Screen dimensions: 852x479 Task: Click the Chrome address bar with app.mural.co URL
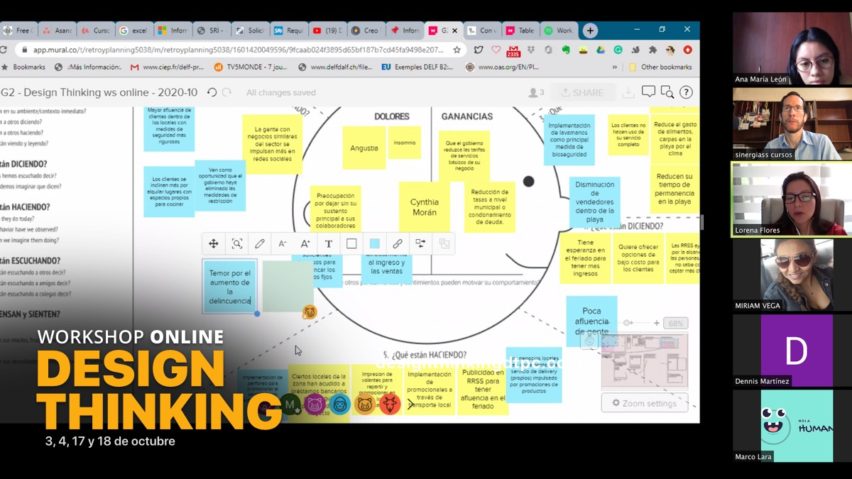point(238,50)
